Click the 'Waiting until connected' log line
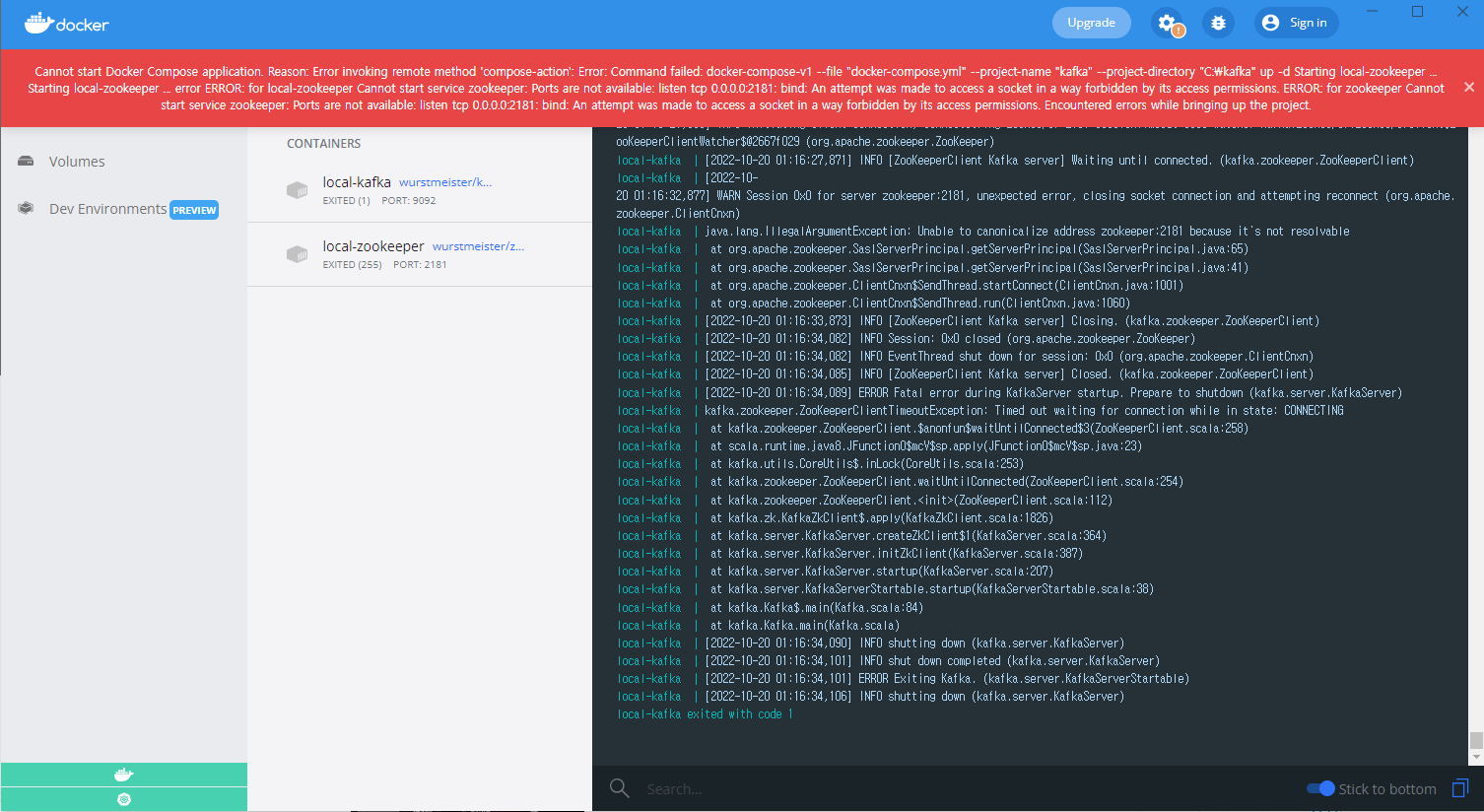The height and width of the screenshot is (812, 1484). click(x=1015, y=161)
